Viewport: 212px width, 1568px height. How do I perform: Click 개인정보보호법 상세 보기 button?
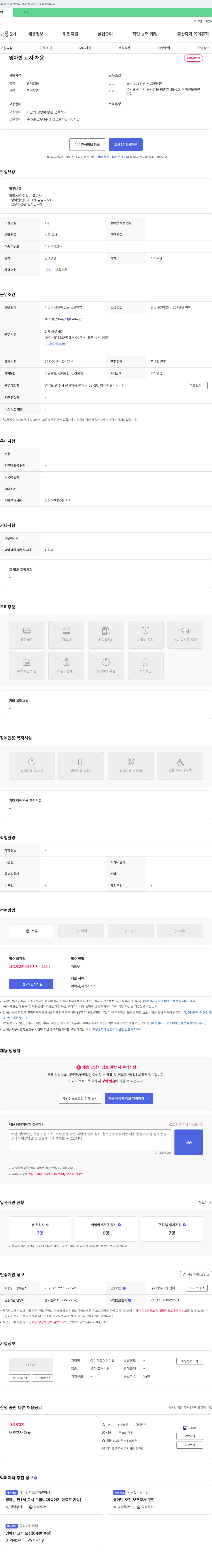[80, 1098]
